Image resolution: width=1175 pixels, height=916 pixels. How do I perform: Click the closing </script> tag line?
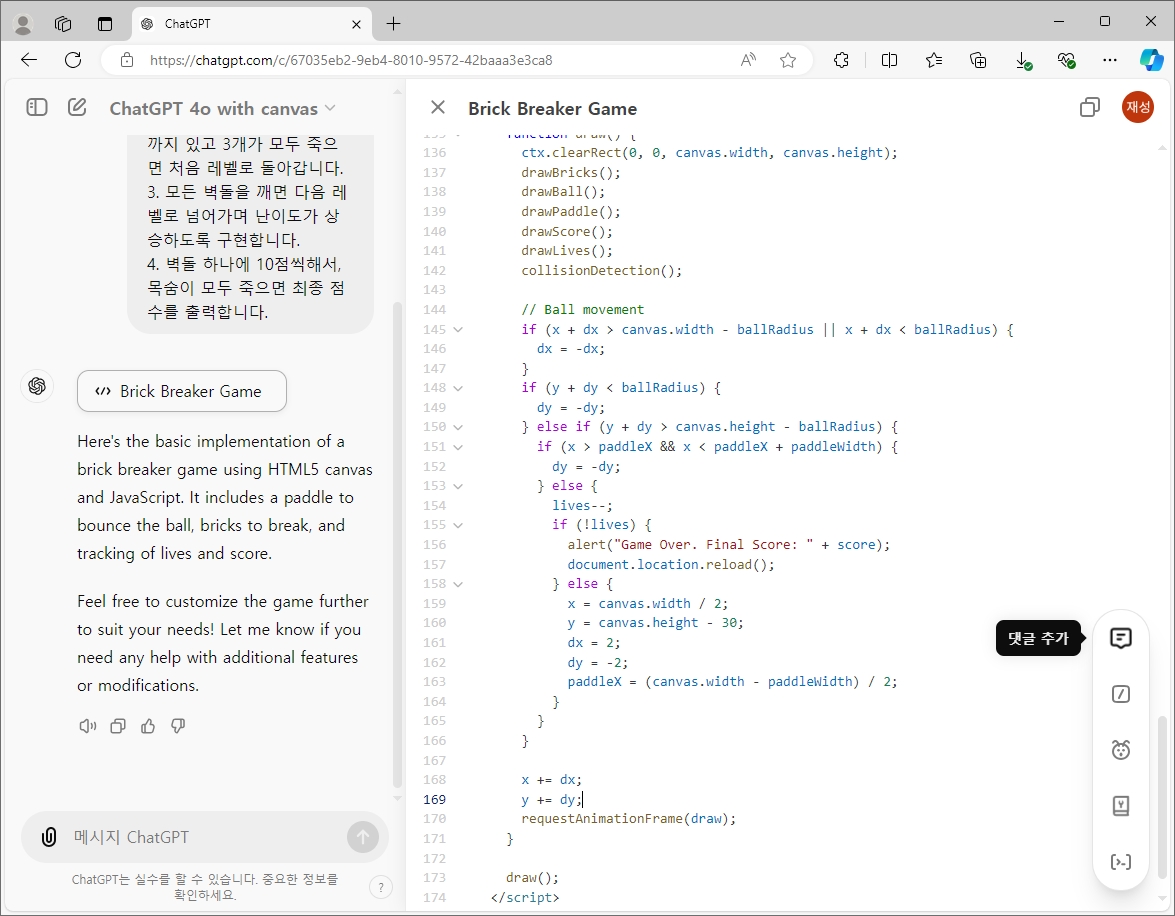point(525,897)
